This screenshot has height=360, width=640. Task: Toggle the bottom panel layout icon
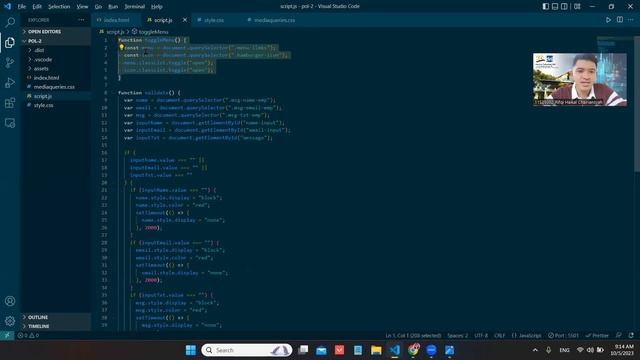tap(555, 6)
